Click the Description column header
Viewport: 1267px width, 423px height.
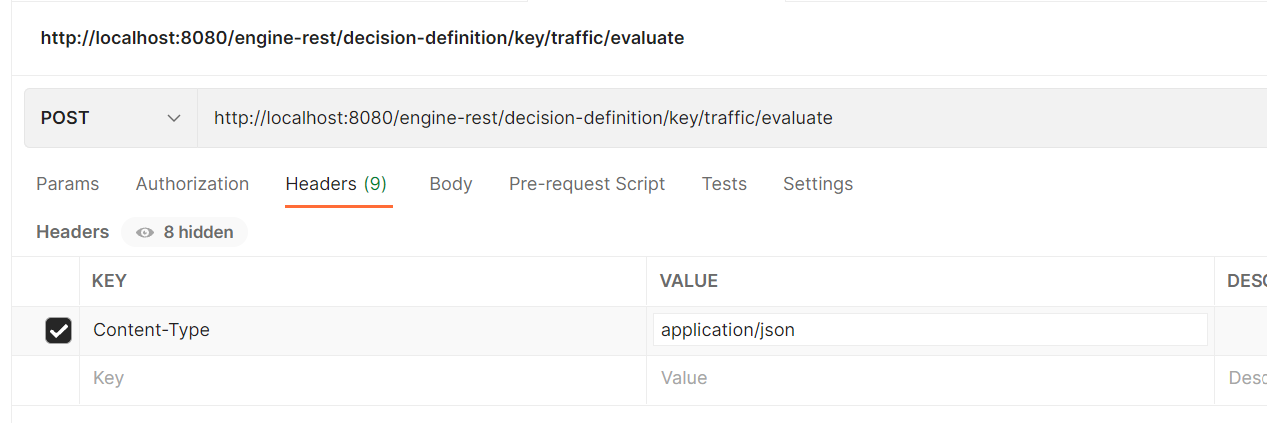pyautogui.click(x=1245, y=281)
